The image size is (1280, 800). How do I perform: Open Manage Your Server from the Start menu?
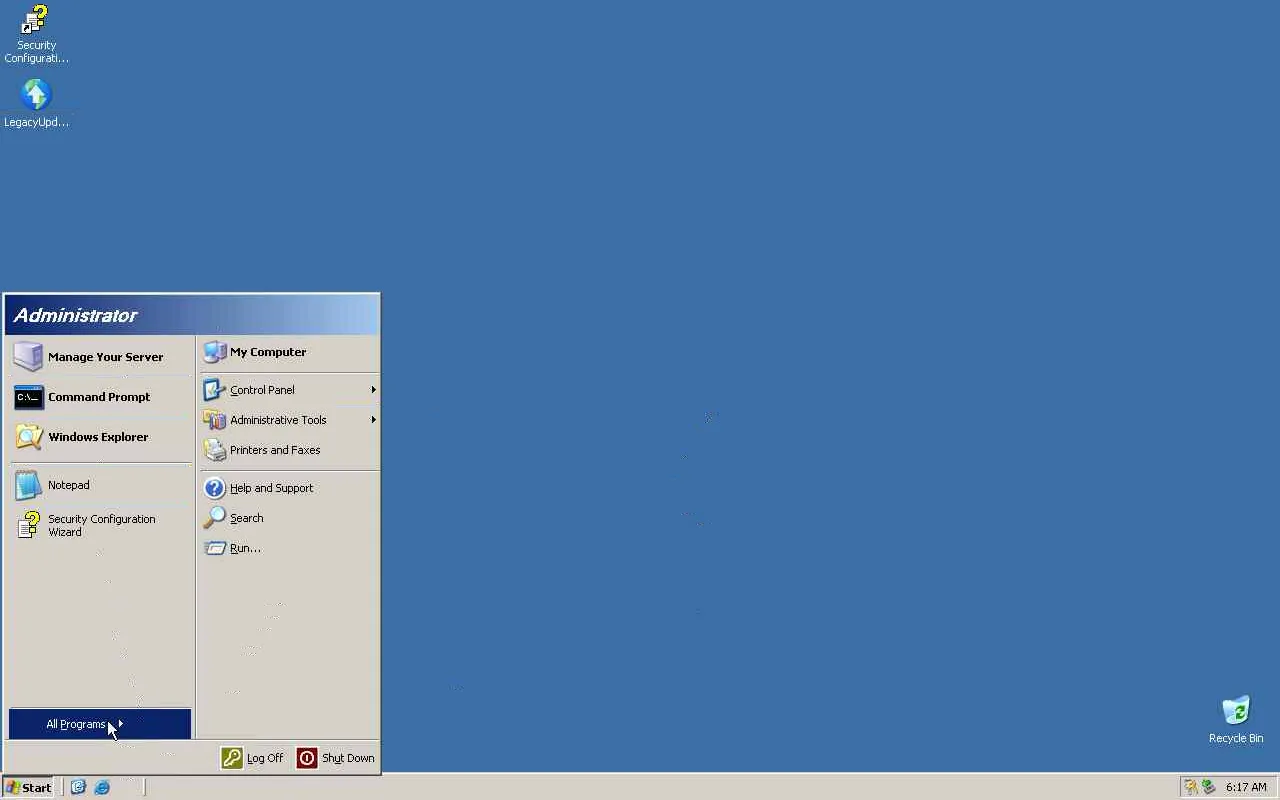pos(100,357)
